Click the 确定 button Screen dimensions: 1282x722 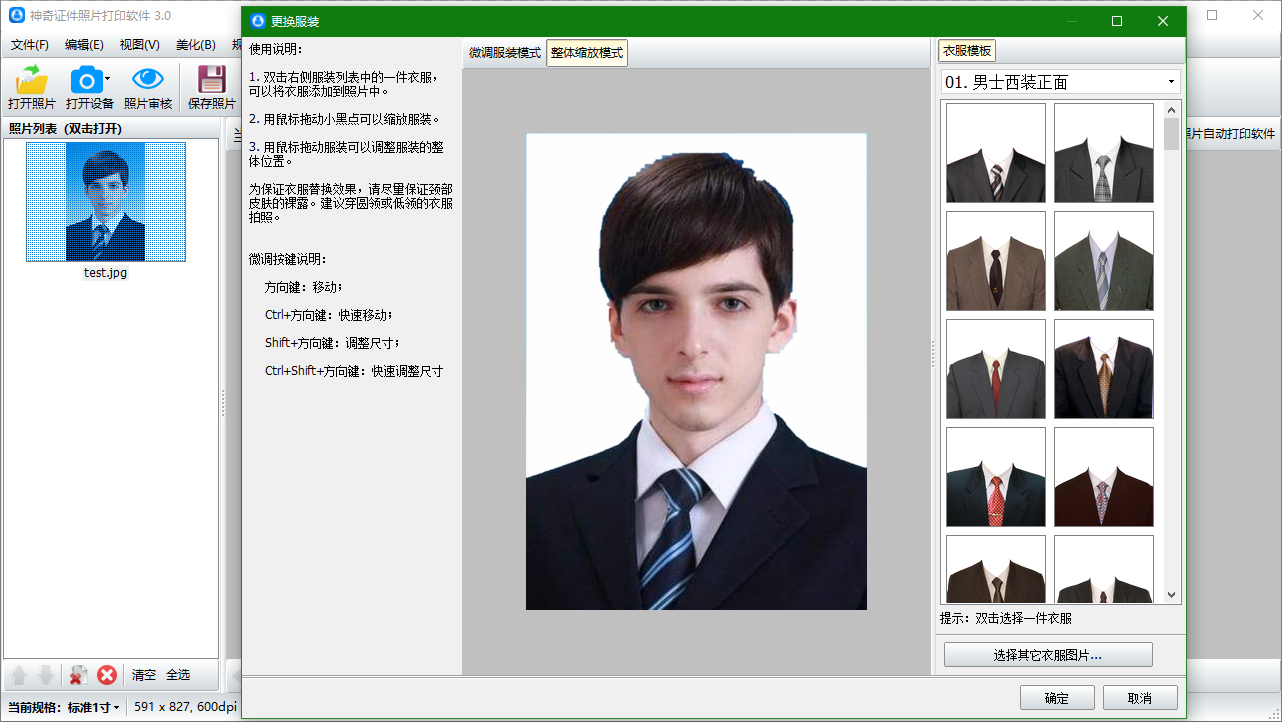pyautogui.click(x=1056, y=698)
